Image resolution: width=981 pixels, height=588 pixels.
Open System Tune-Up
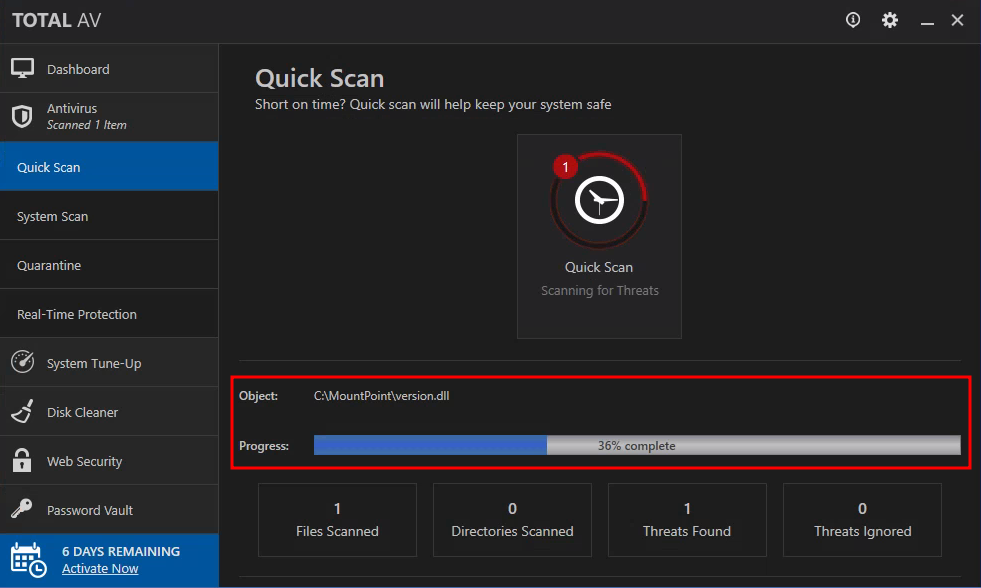click(109, 363)
